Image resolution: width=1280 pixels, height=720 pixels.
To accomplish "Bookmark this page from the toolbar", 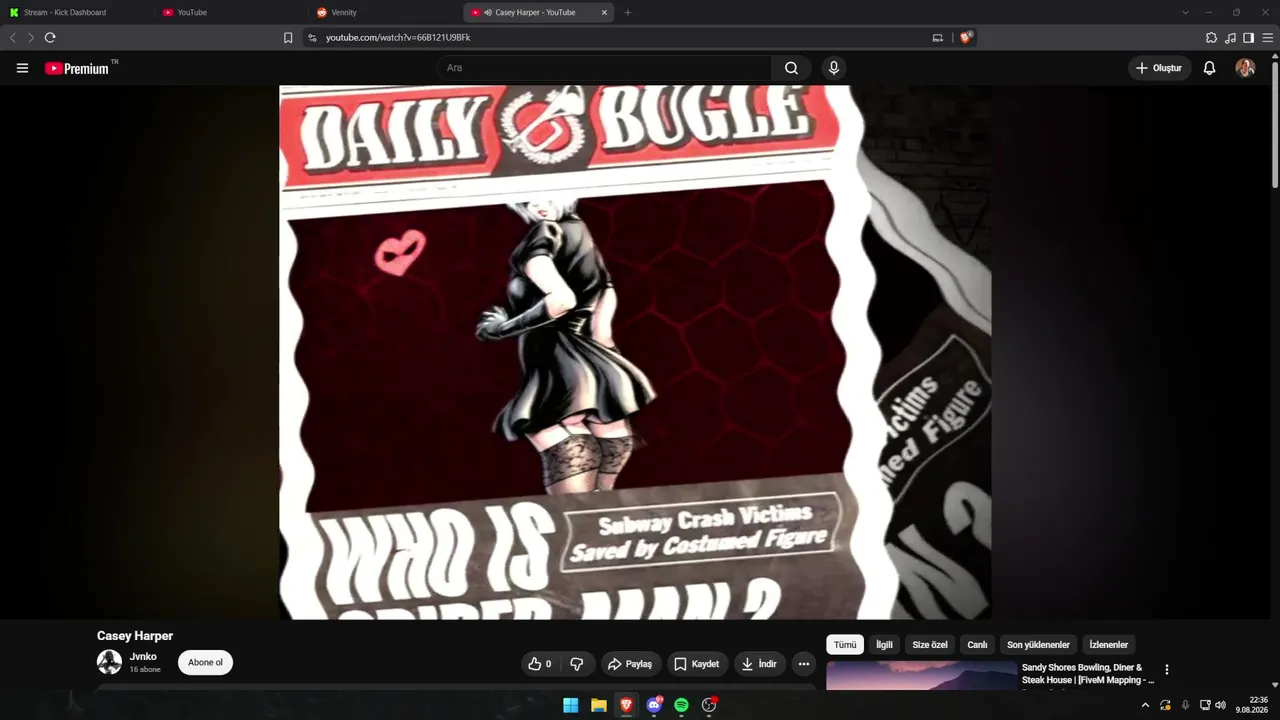I will tap(288, 38).
